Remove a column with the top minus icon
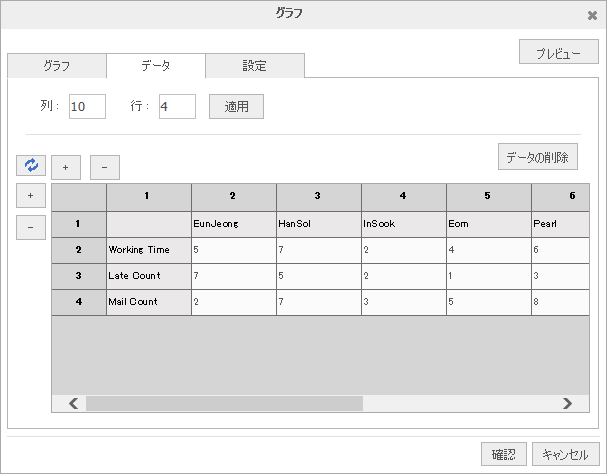Viewport: 607px width, 474px height. [x=105, y=166]
